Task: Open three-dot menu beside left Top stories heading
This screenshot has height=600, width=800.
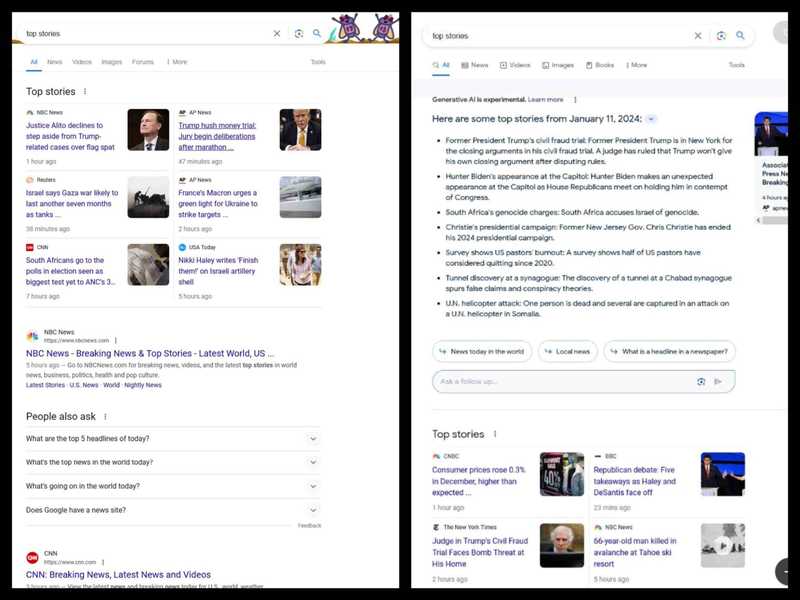Action: point(85,92)
